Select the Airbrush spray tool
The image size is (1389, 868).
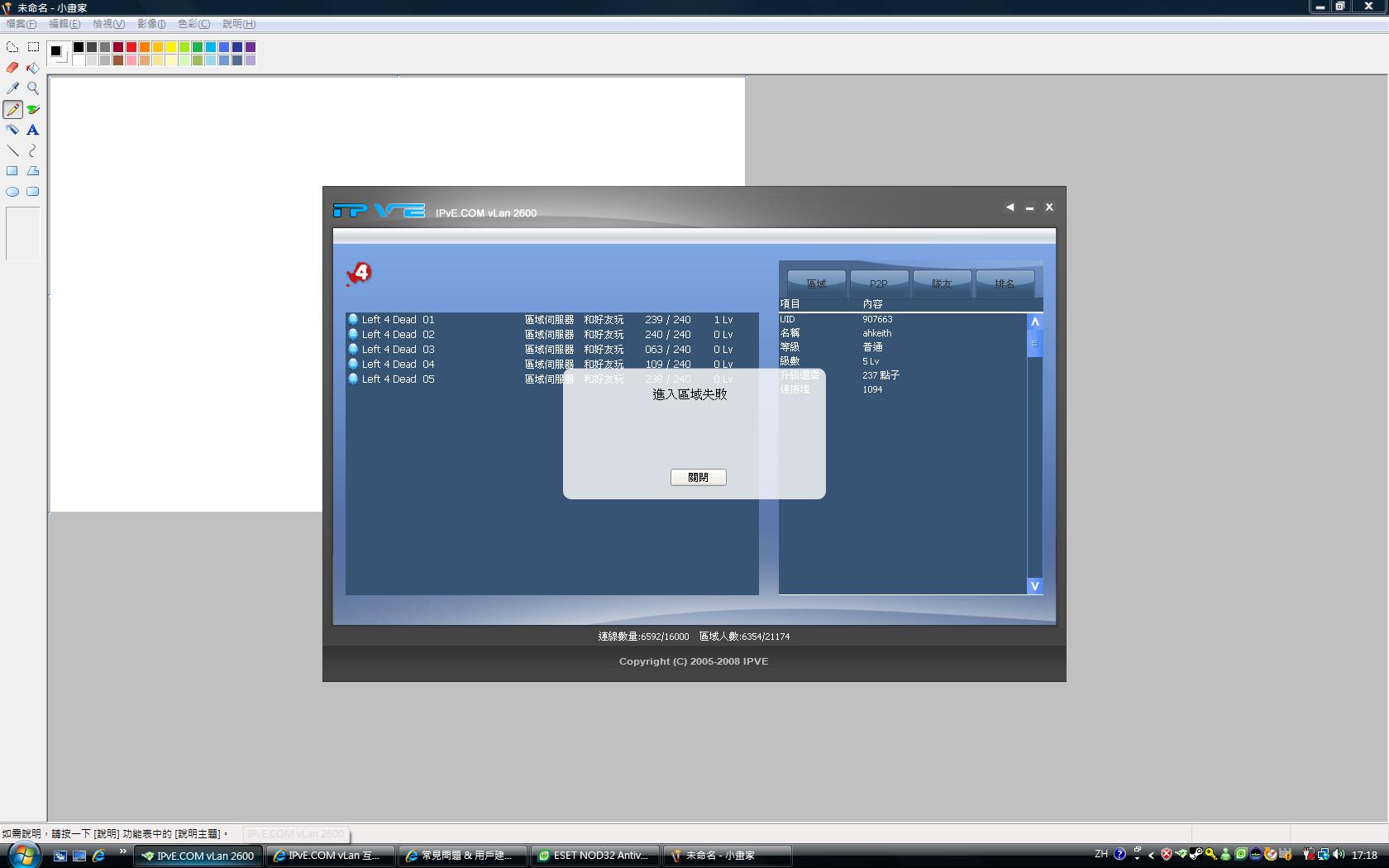click(12, 130)
